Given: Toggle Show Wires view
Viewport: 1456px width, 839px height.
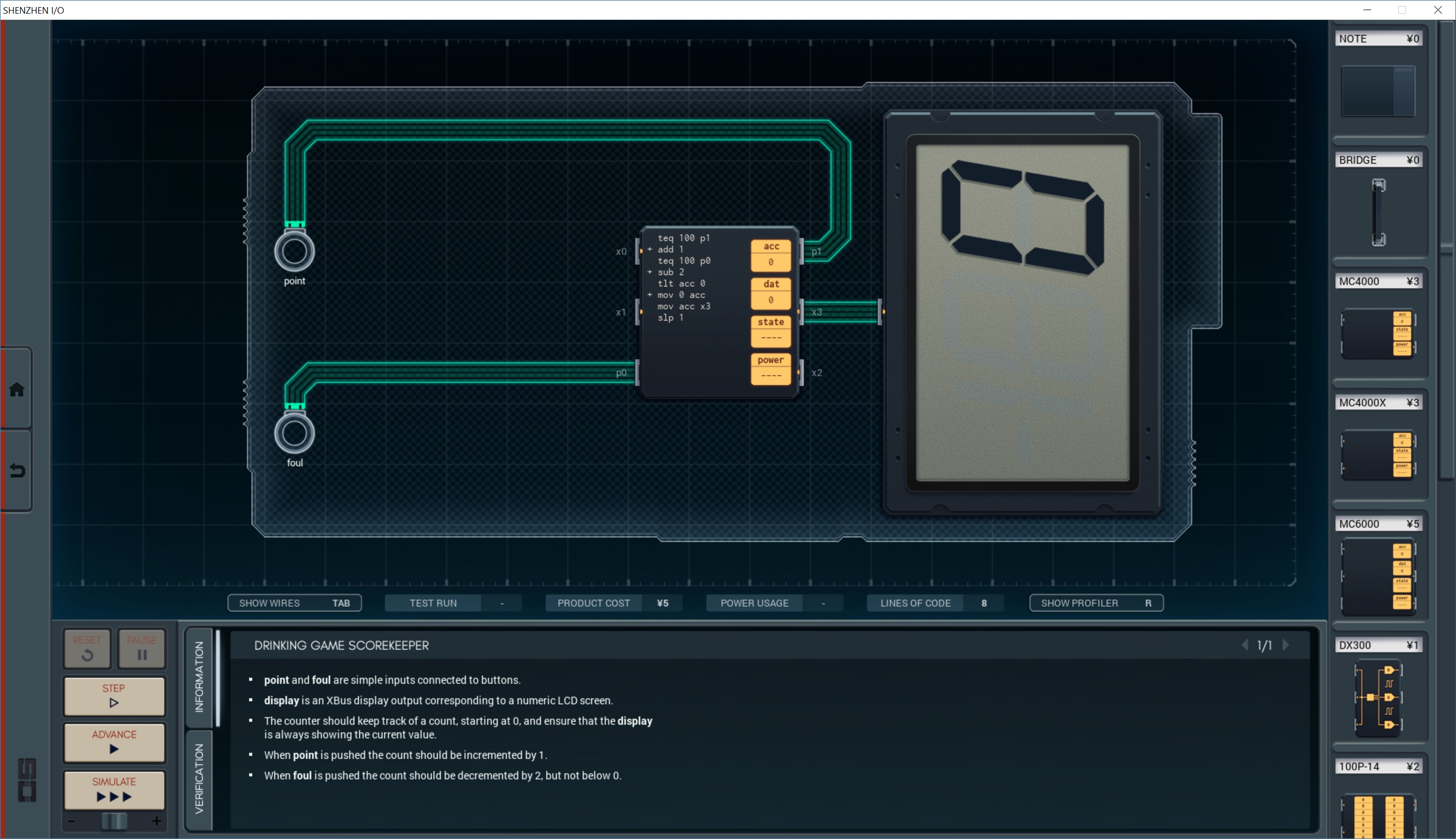Looking at the screenshot, I should 295,603.
